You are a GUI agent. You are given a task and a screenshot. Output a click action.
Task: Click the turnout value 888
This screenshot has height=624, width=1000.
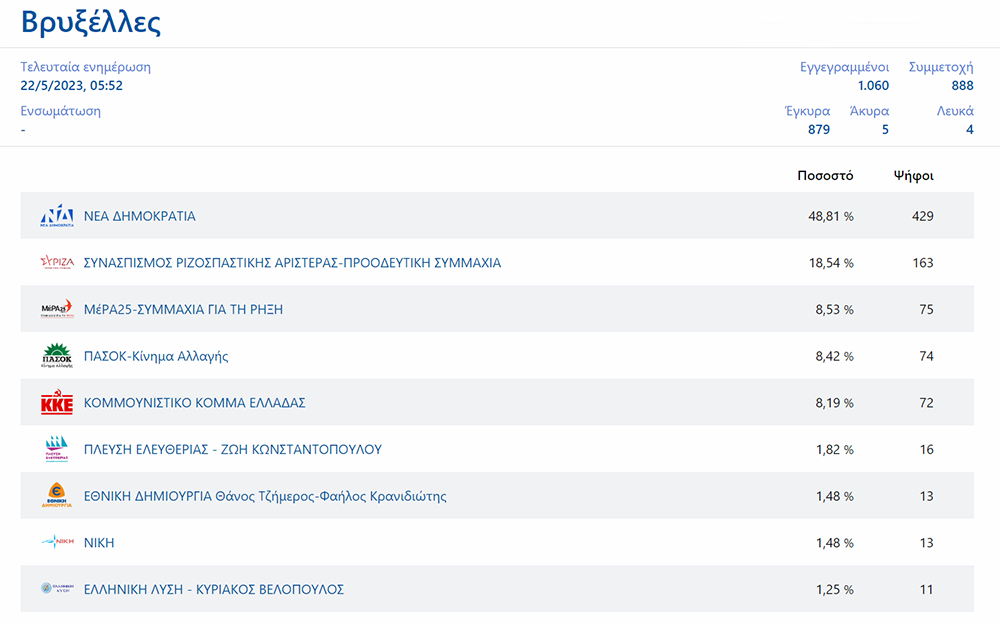point(962,85)
